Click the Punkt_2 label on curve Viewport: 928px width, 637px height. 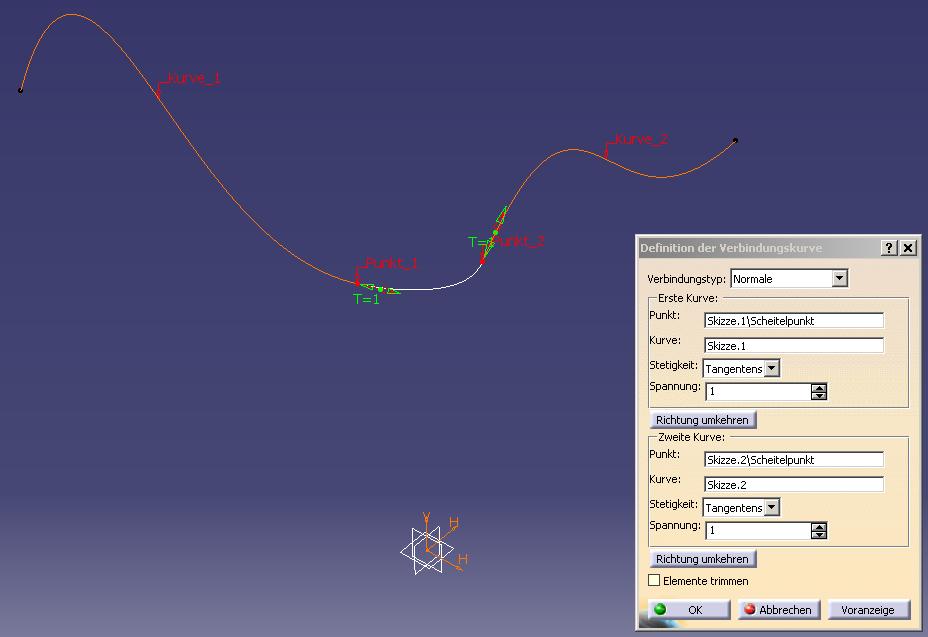coord(518,242)
